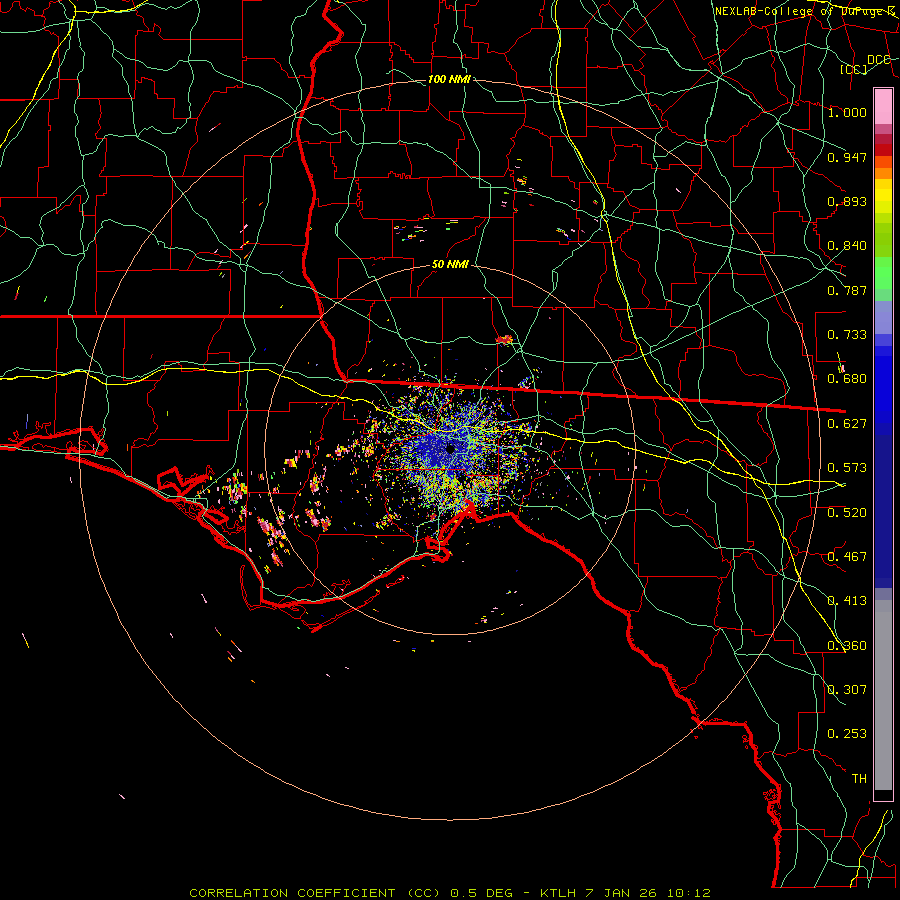Click the 0.467 scale label
Image resolution: width=900 pixels, height=900 pixels.
pyautogui.click(x=847, y=557)
